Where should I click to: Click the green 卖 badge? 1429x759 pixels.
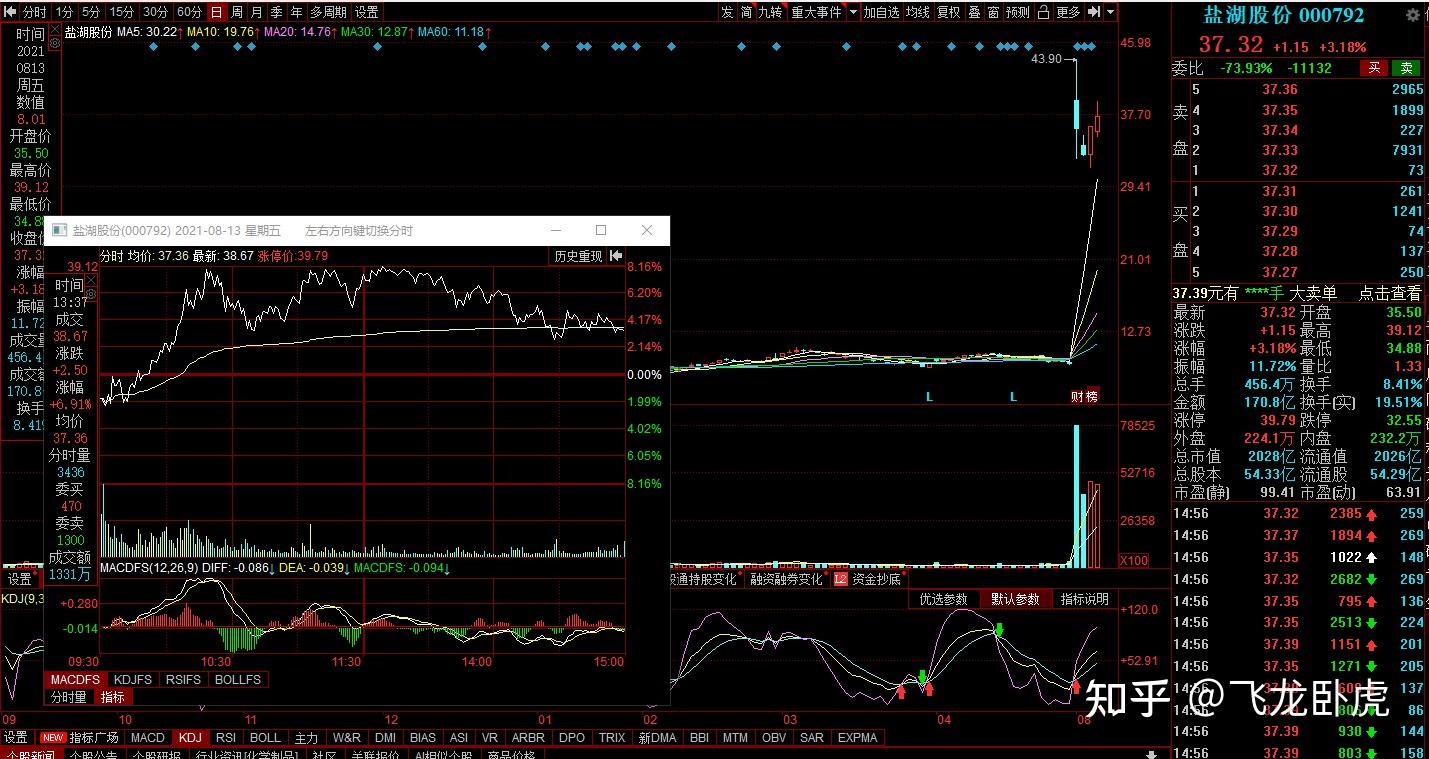click(x=1407, y=68)
